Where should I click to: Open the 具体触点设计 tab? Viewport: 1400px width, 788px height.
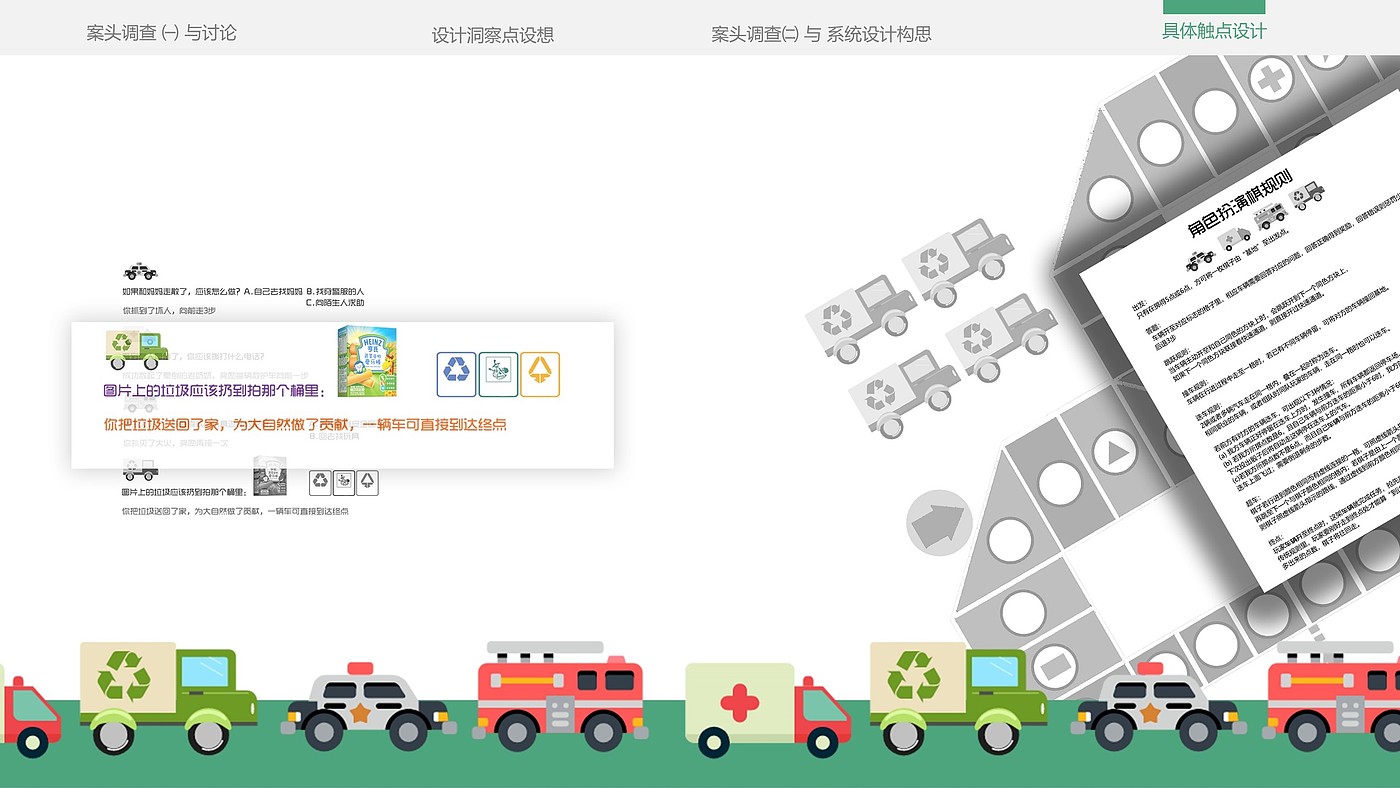pyautogui.click(x=1214, y=31)
